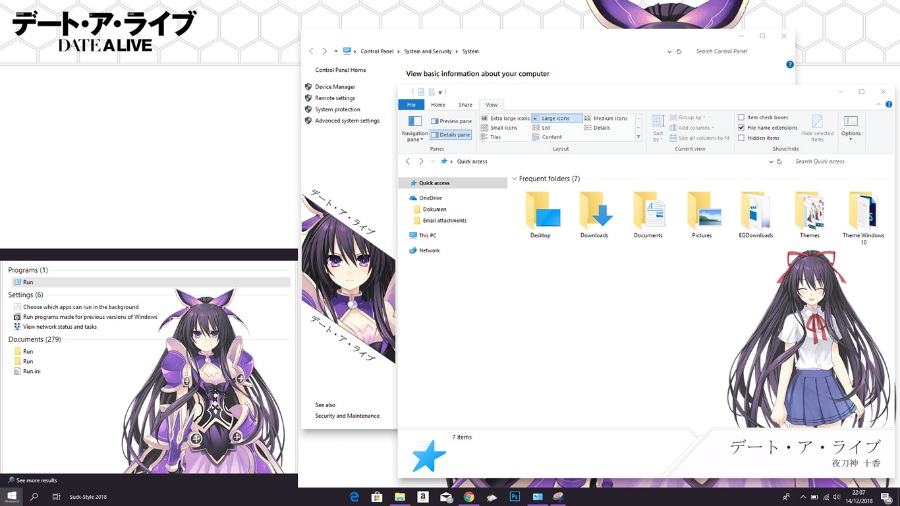Switch to the Home ribbon tab
This screenshot has width=900, height=506.
(x=438, y=105)
